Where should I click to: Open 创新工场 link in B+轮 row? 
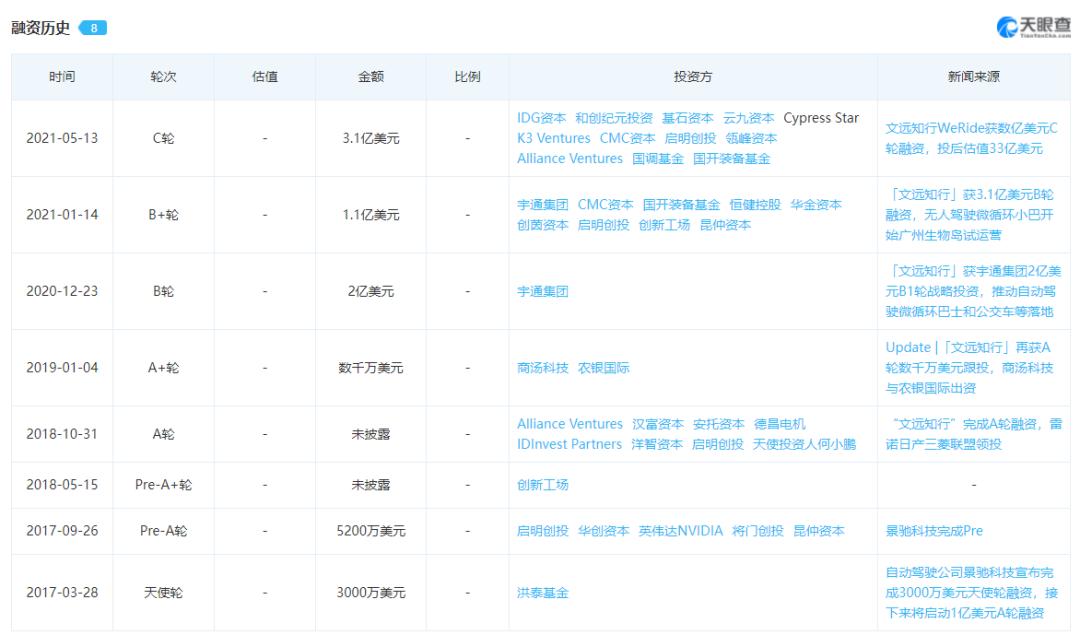(664, 225)
